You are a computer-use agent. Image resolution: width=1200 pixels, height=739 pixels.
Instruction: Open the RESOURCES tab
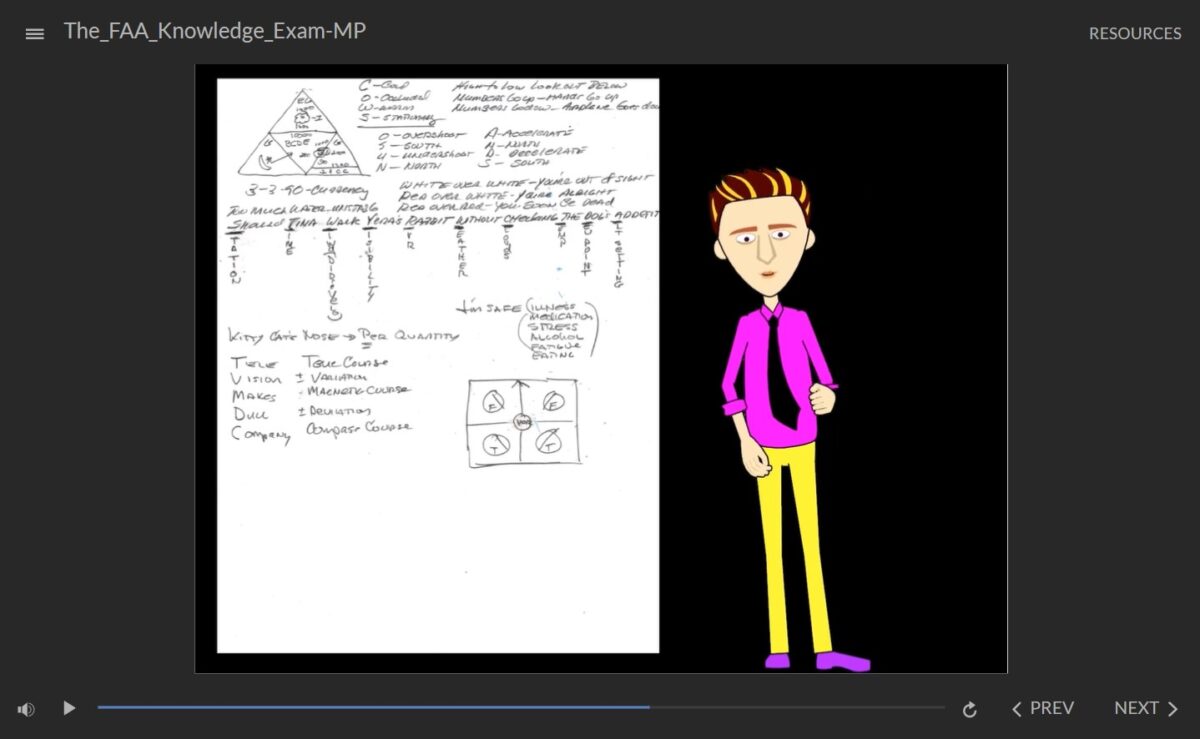pos(1134,33)
